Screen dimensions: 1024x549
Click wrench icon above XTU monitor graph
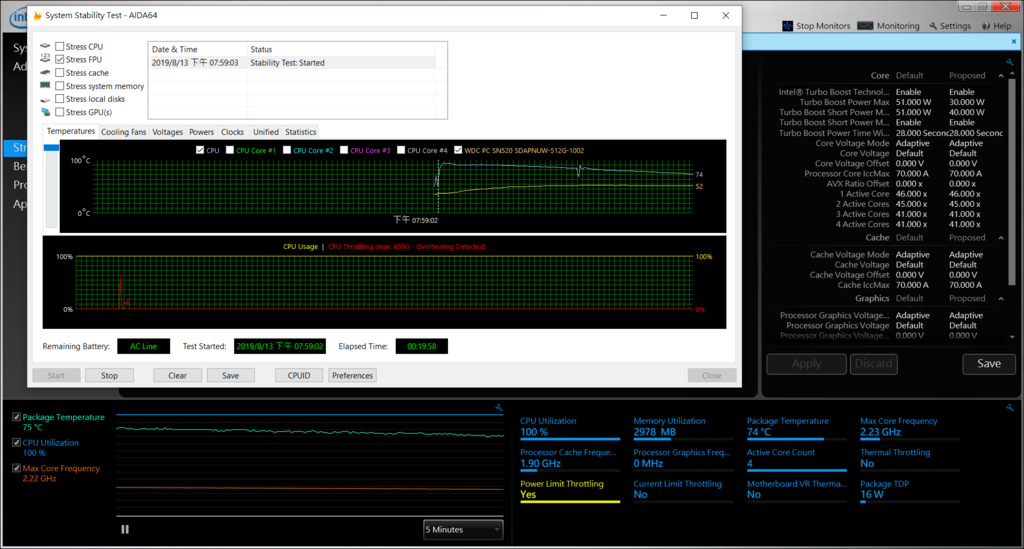(x=499, y=408)
